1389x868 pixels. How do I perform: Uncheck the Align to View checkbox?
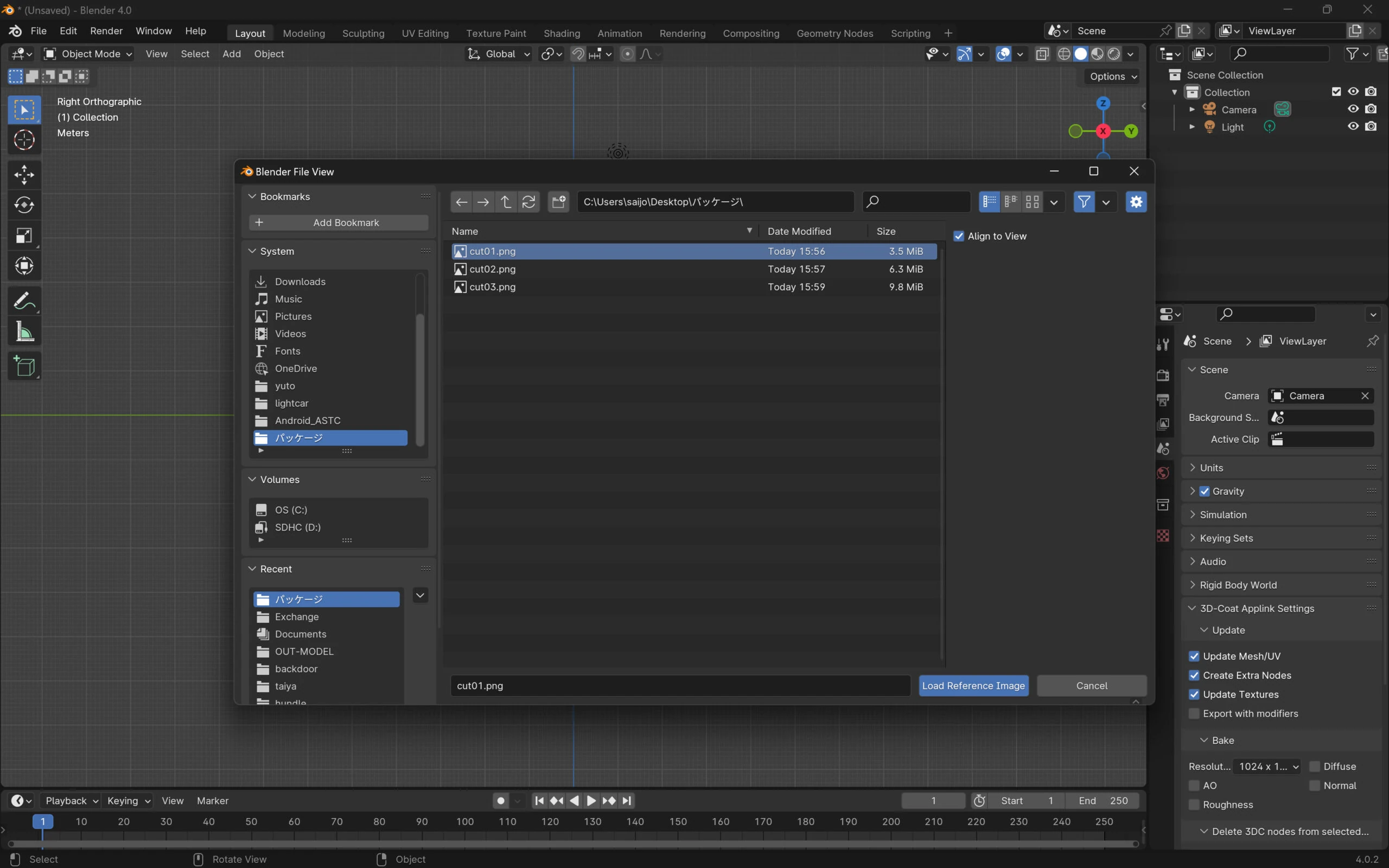click(x=959, y=236)
